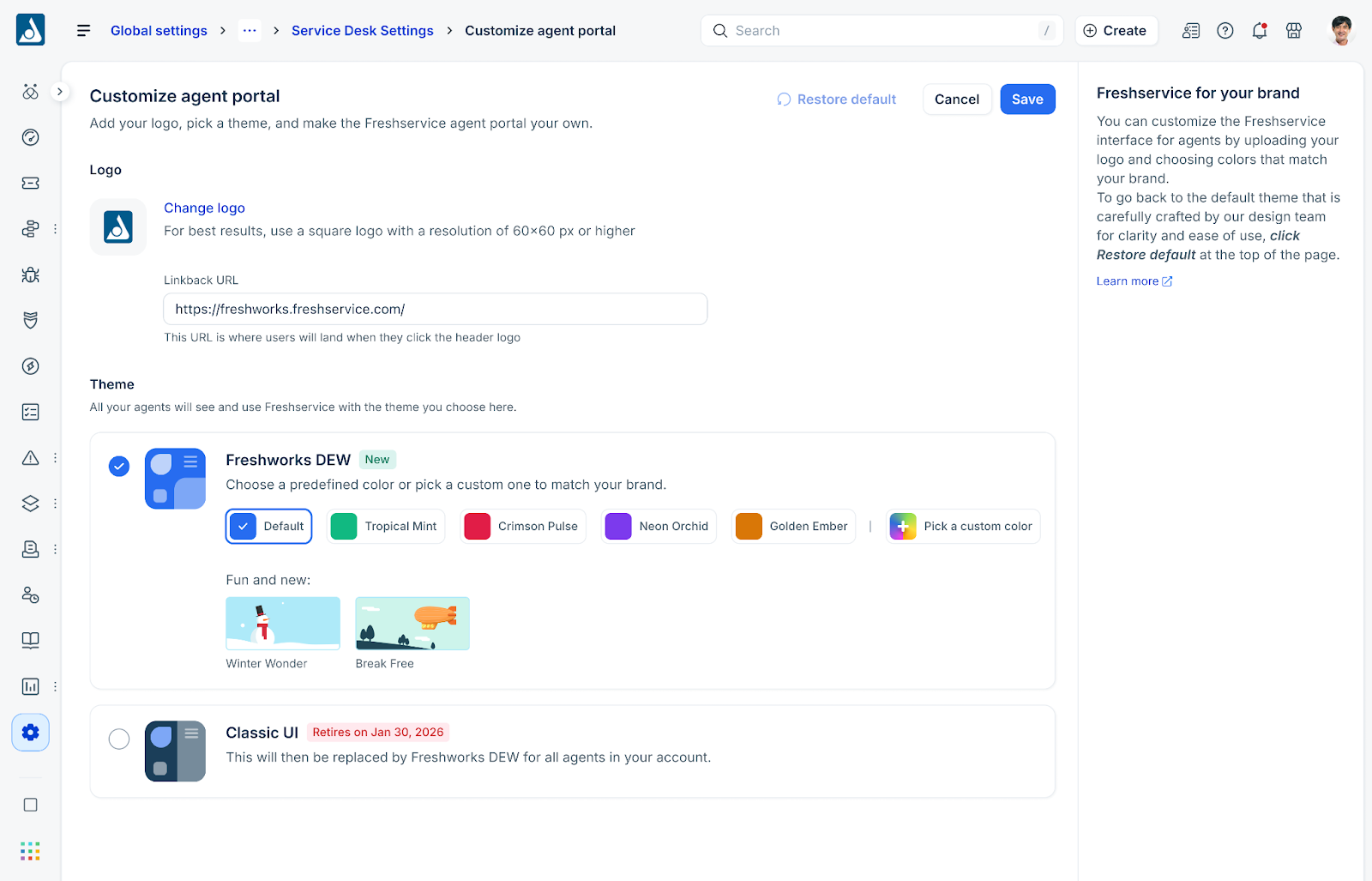Pick the Tropical Mint color
1372x881 pixels.
[386, 527]
